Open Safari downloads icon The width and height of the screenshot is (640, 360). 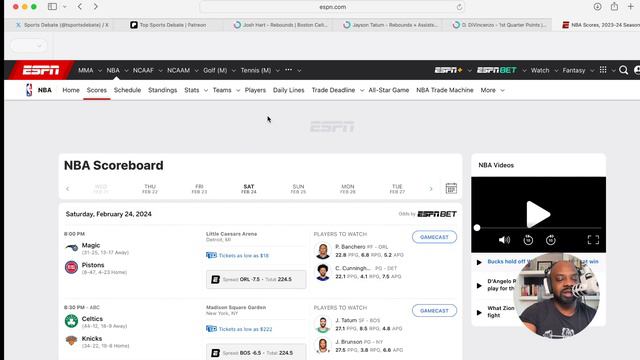pos(597,7)
